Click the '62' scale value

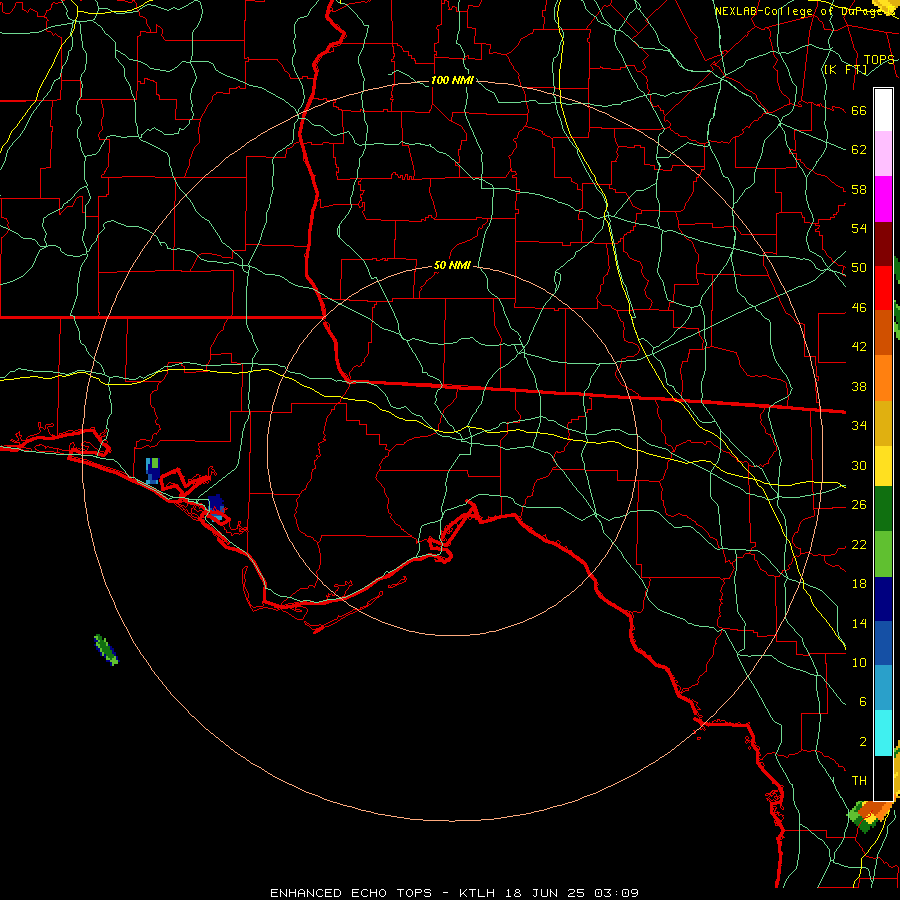pos(859,149)
